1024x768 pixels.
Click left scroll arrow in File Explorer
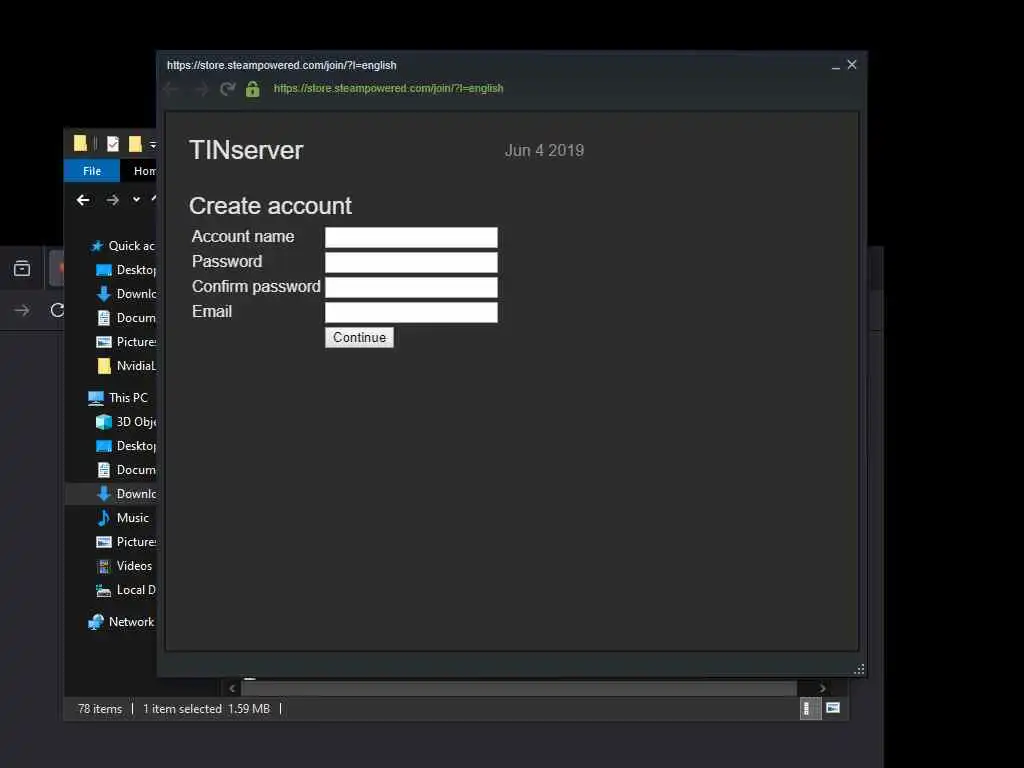[232, 688]
